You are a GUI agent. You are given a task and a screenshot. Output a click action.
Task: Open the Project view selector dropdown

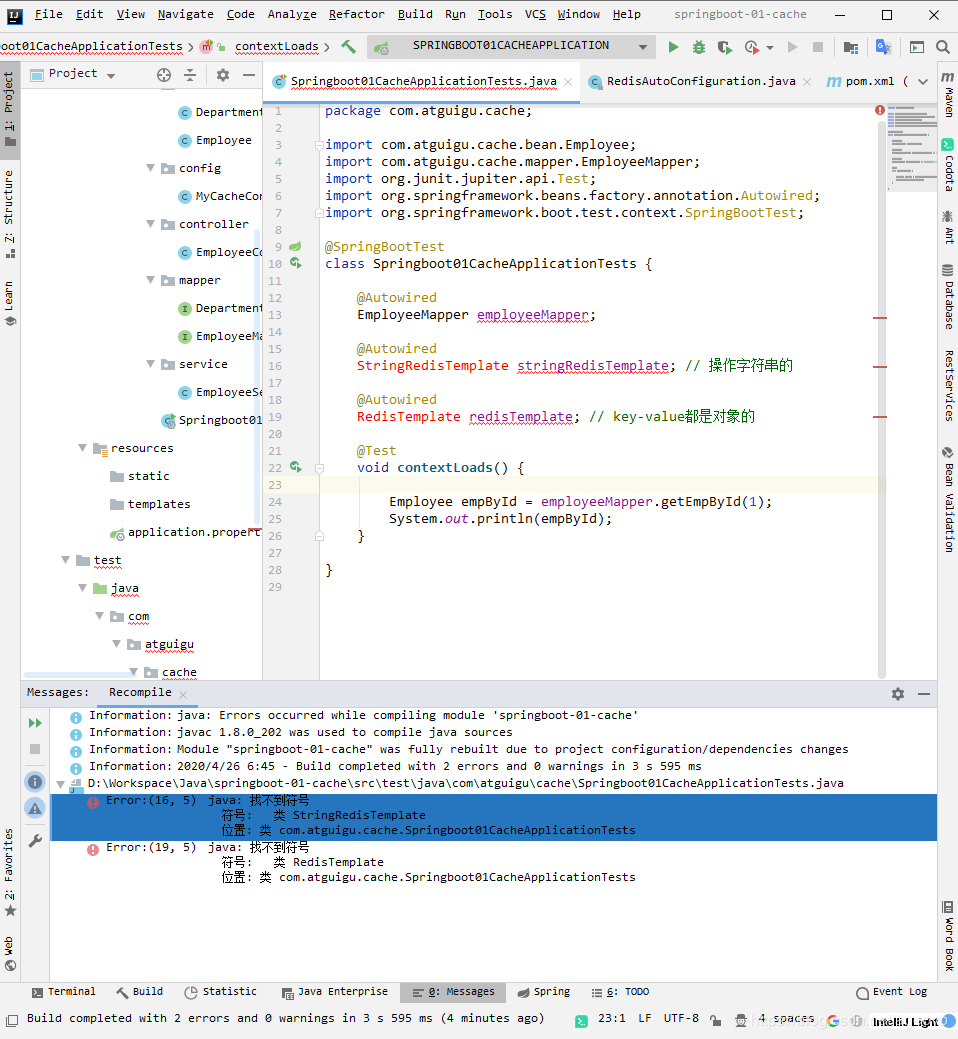[x=110, y=74]
